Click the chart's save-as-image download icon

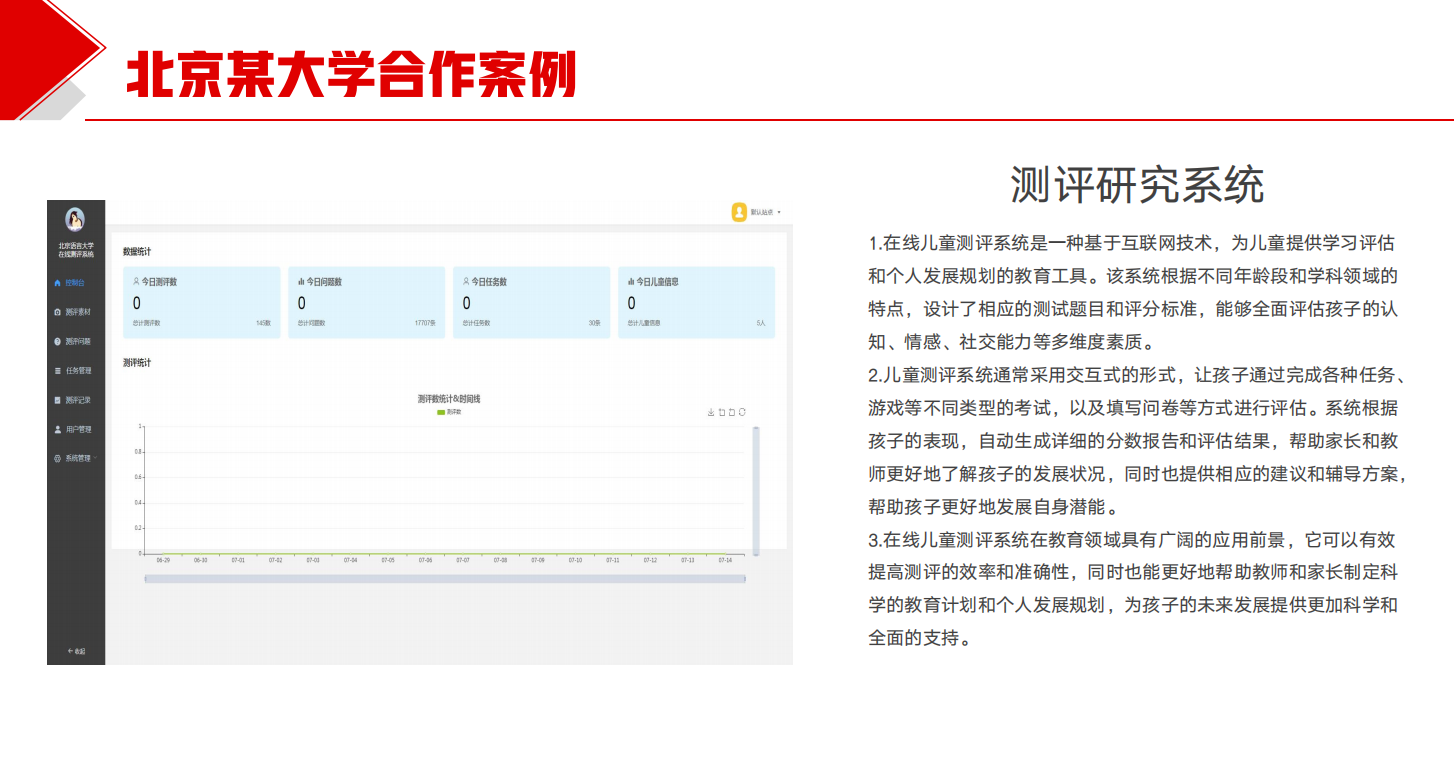pos(711,412)
